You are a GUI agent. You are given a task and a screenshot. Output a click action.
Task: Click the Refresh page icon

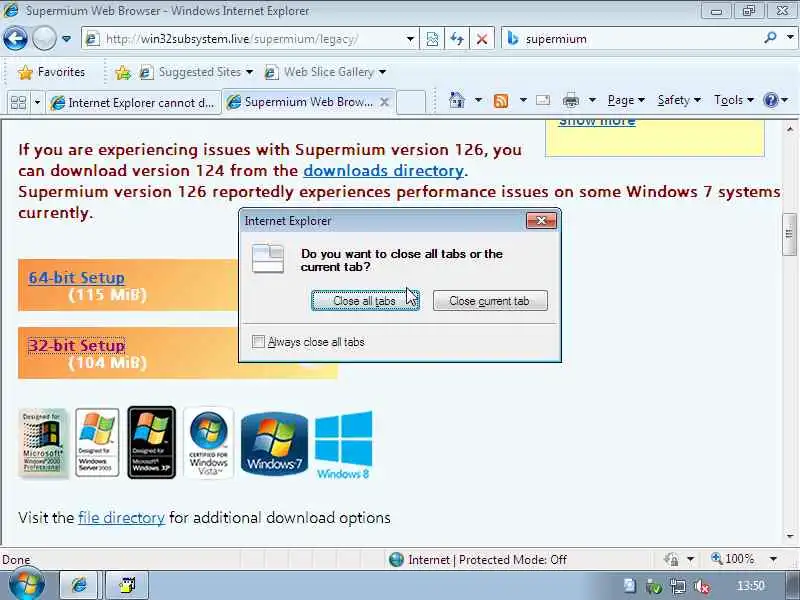[x=457, y=39]
